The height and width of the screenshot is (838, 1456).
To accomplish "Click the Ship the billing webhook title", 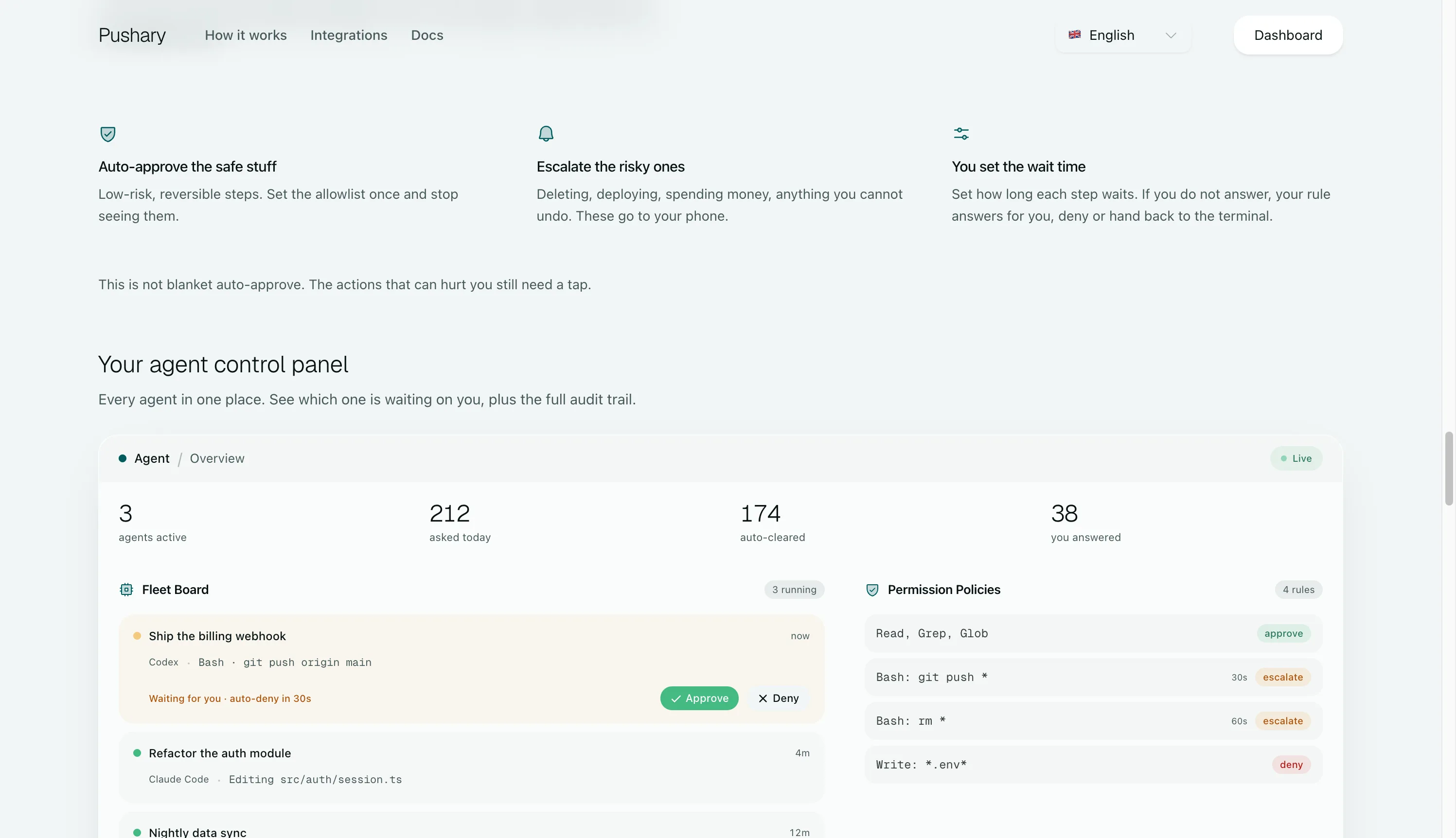I will pos(217,636).
